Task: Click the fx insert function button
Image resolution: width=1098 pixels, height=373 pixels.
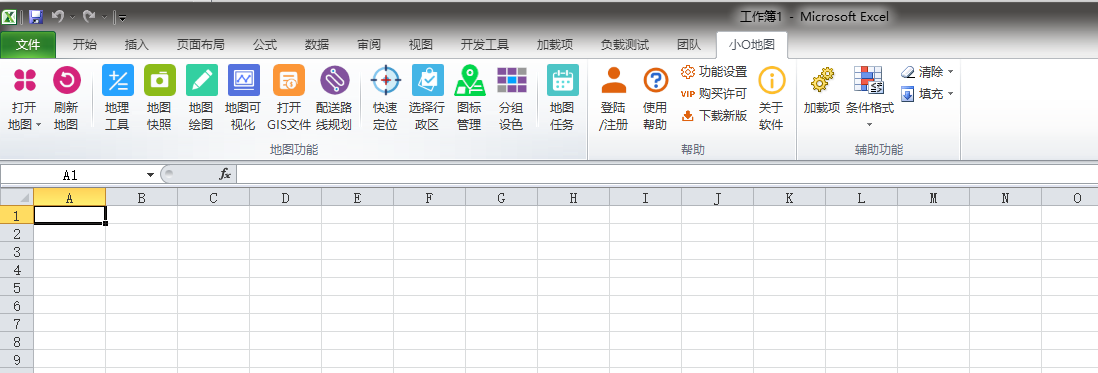Action: click(225, 175)
